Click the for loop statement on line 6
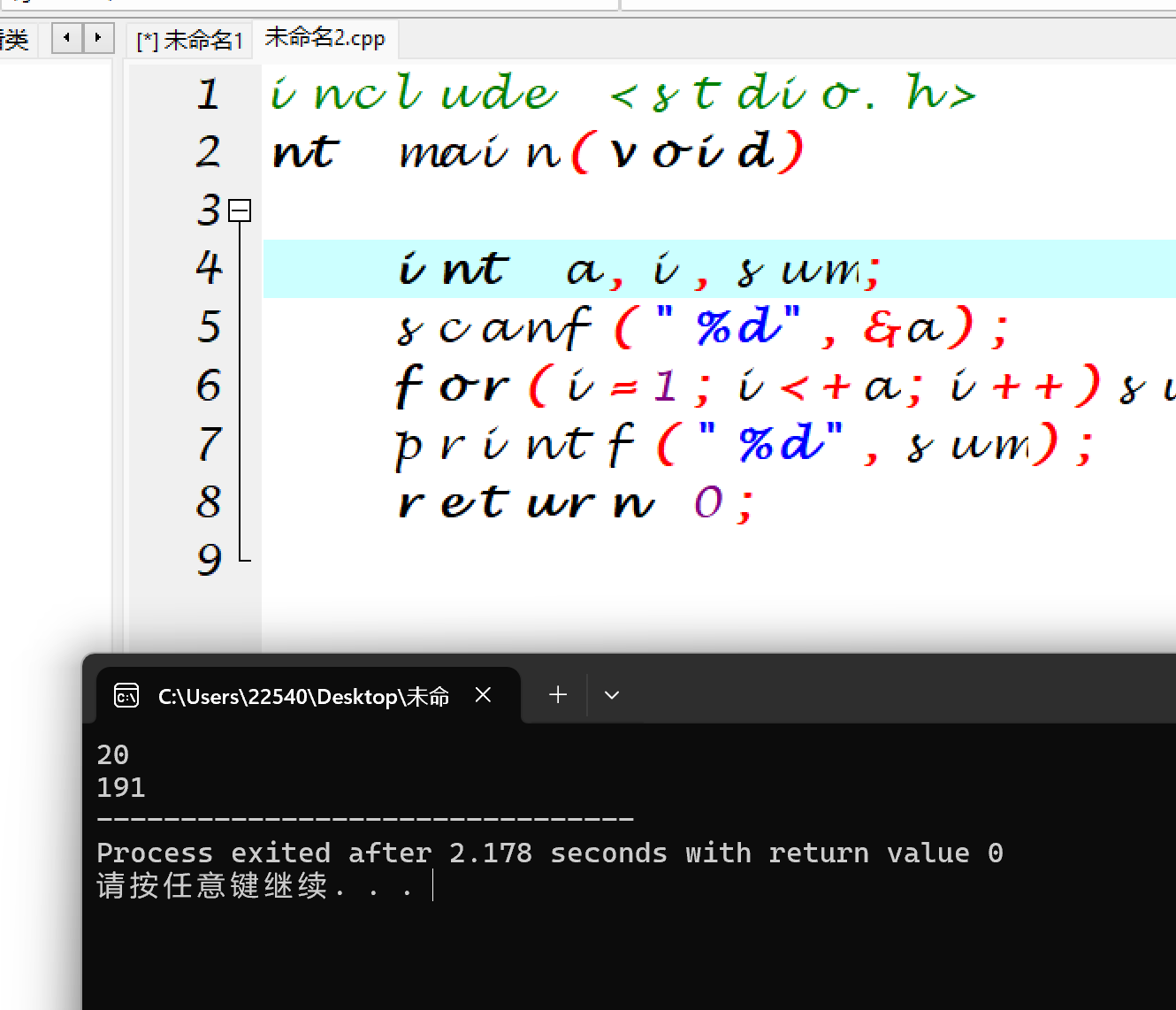1176x1010 pixels. pos(785,386)
